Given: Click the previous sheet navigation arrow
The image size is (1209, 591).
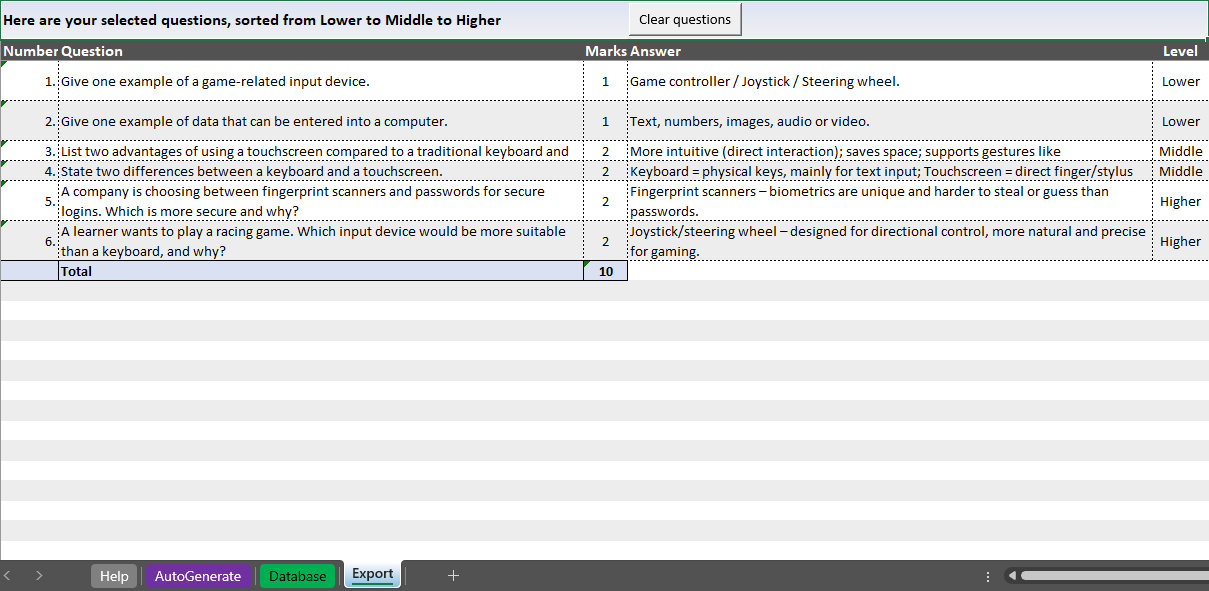Looking at the screenshot, I should (8, 575).
